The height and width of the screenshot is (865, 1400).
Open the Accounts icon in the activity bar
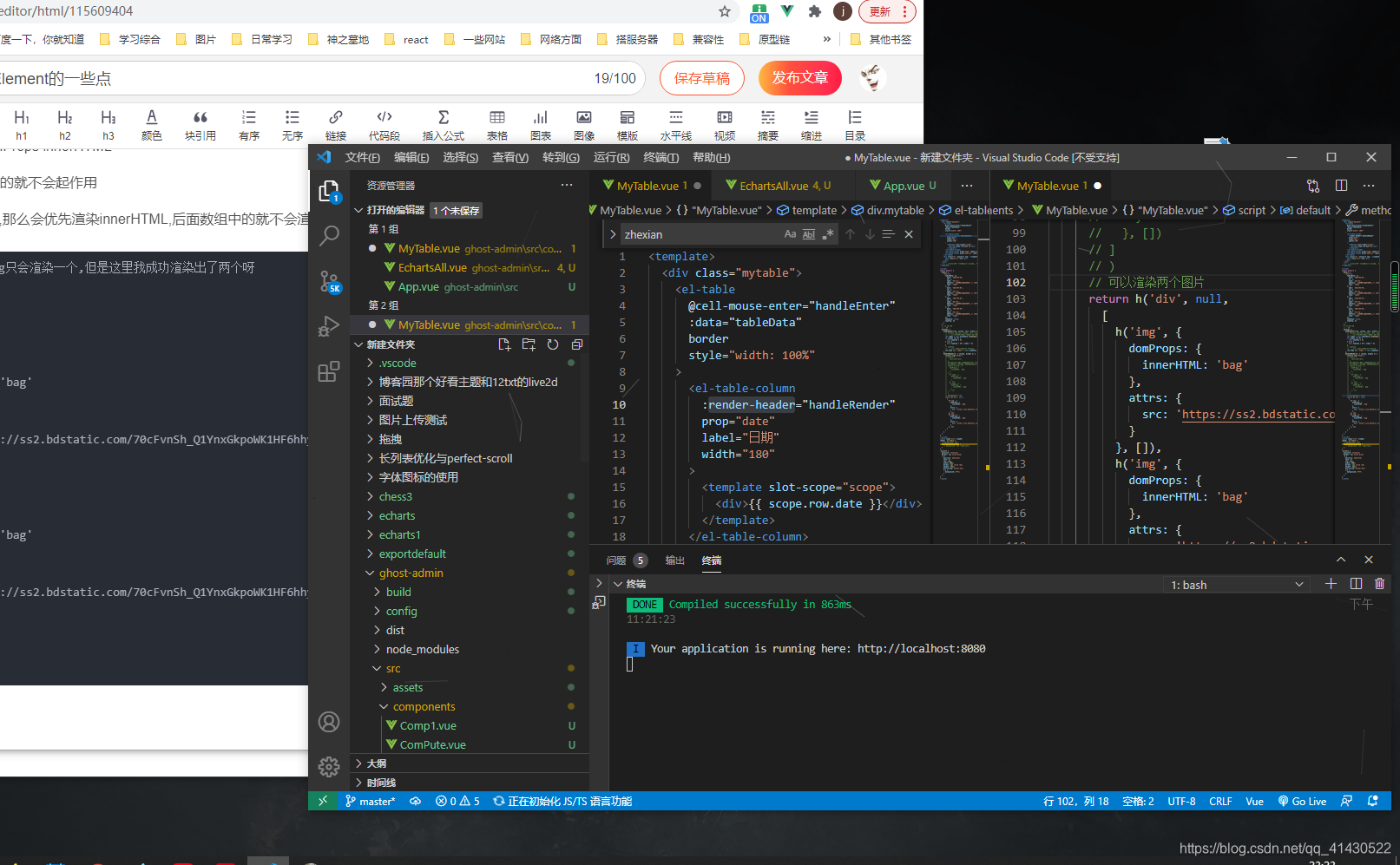[x=329, y=722]
